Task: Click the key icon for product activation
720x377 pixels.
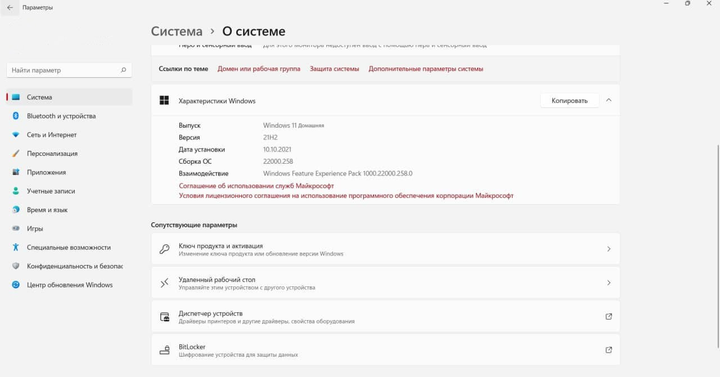Action: [x=164, y=249]
